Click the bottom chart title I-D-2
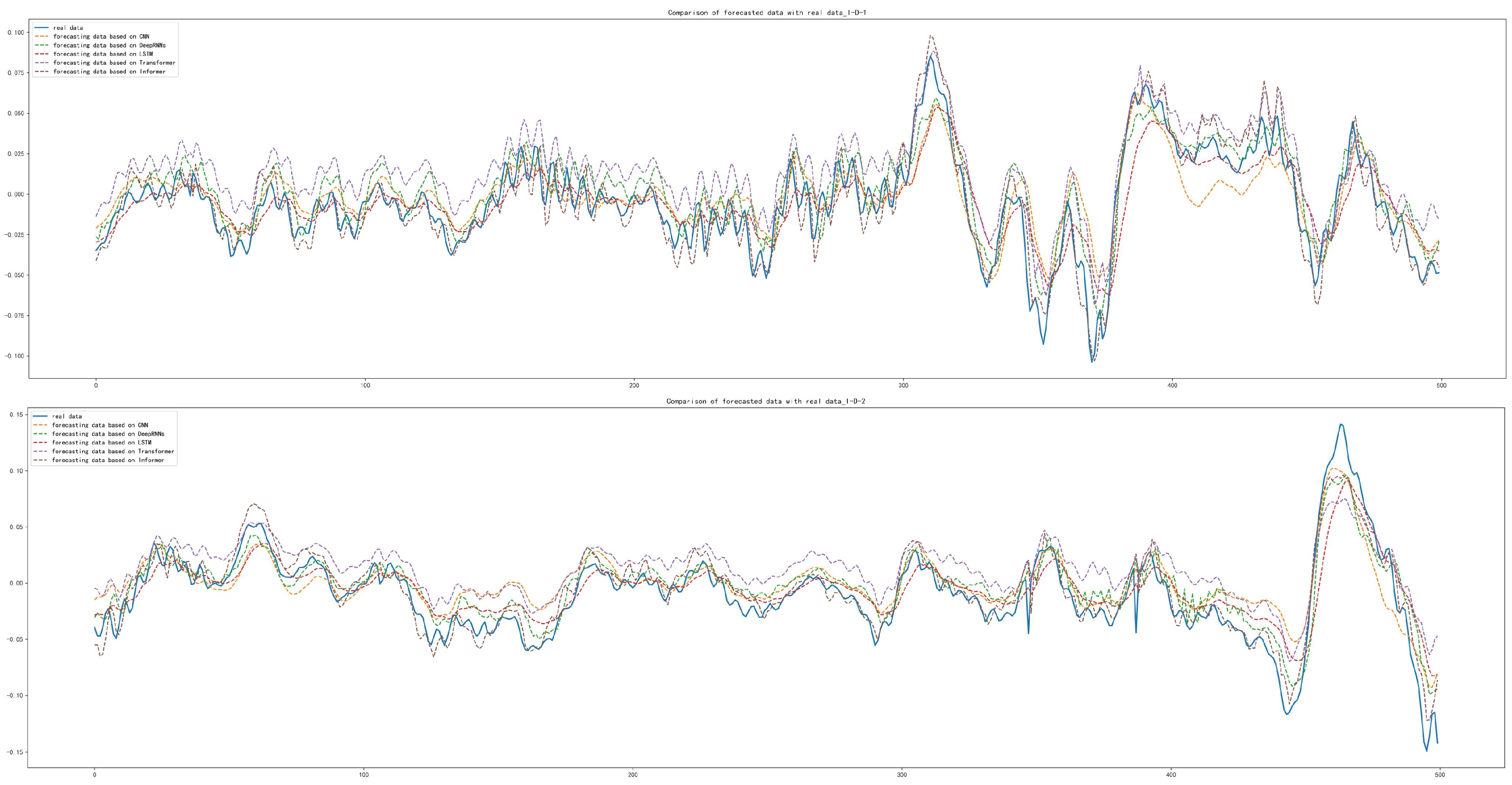The width and height of the screenshot is (1512, 785). (x=765, y=401)
